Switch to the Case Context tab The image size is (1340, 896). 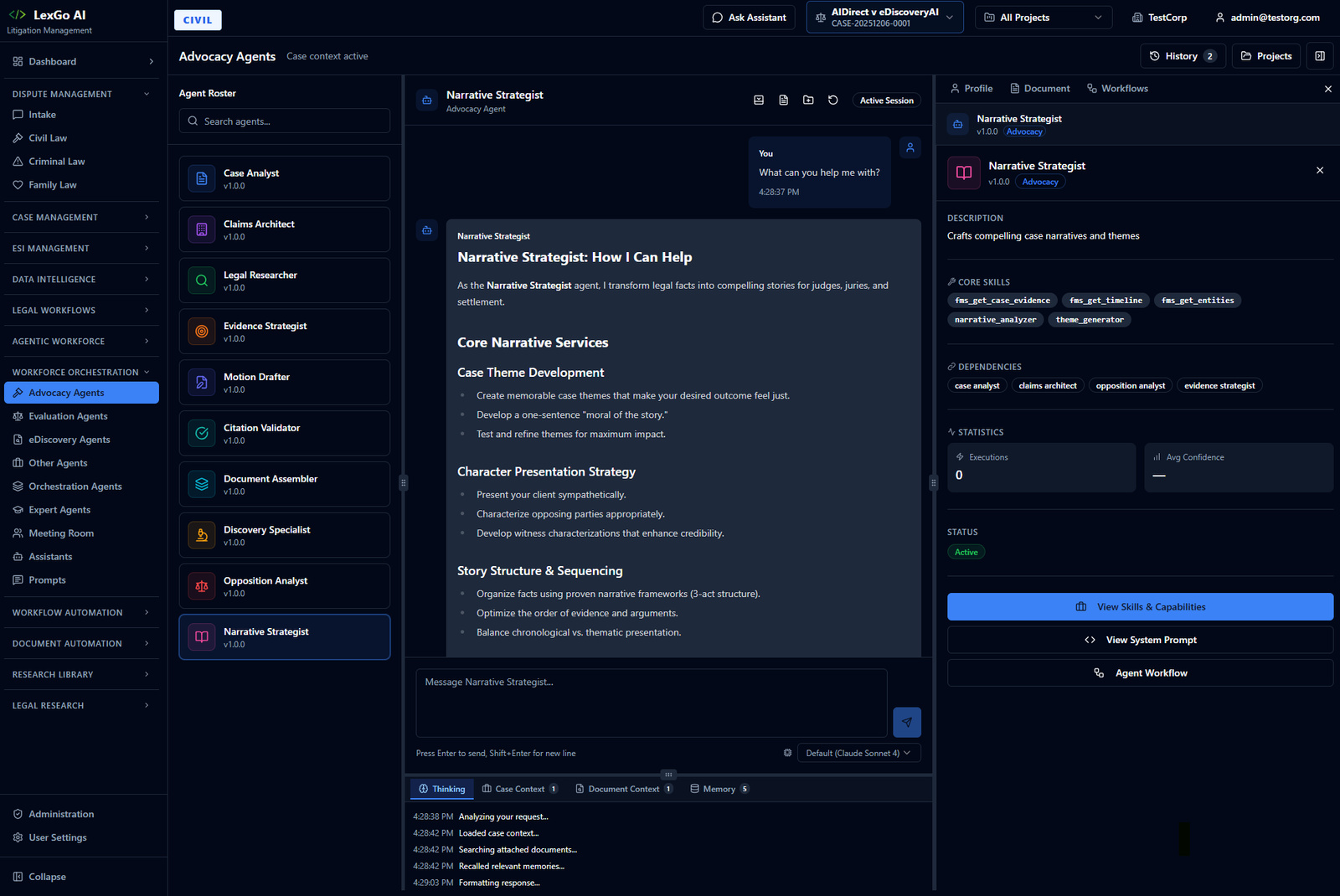coord(520,789)
